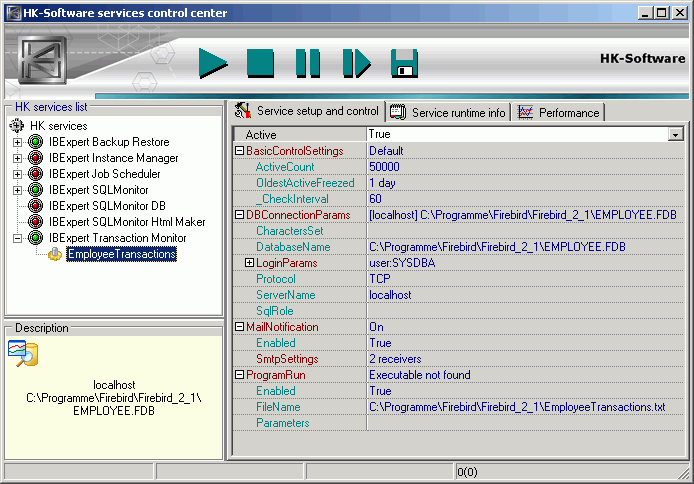The width and height of the screenshot is (694, 484).
Task: Select HK services root label
Action: (58, 126)
